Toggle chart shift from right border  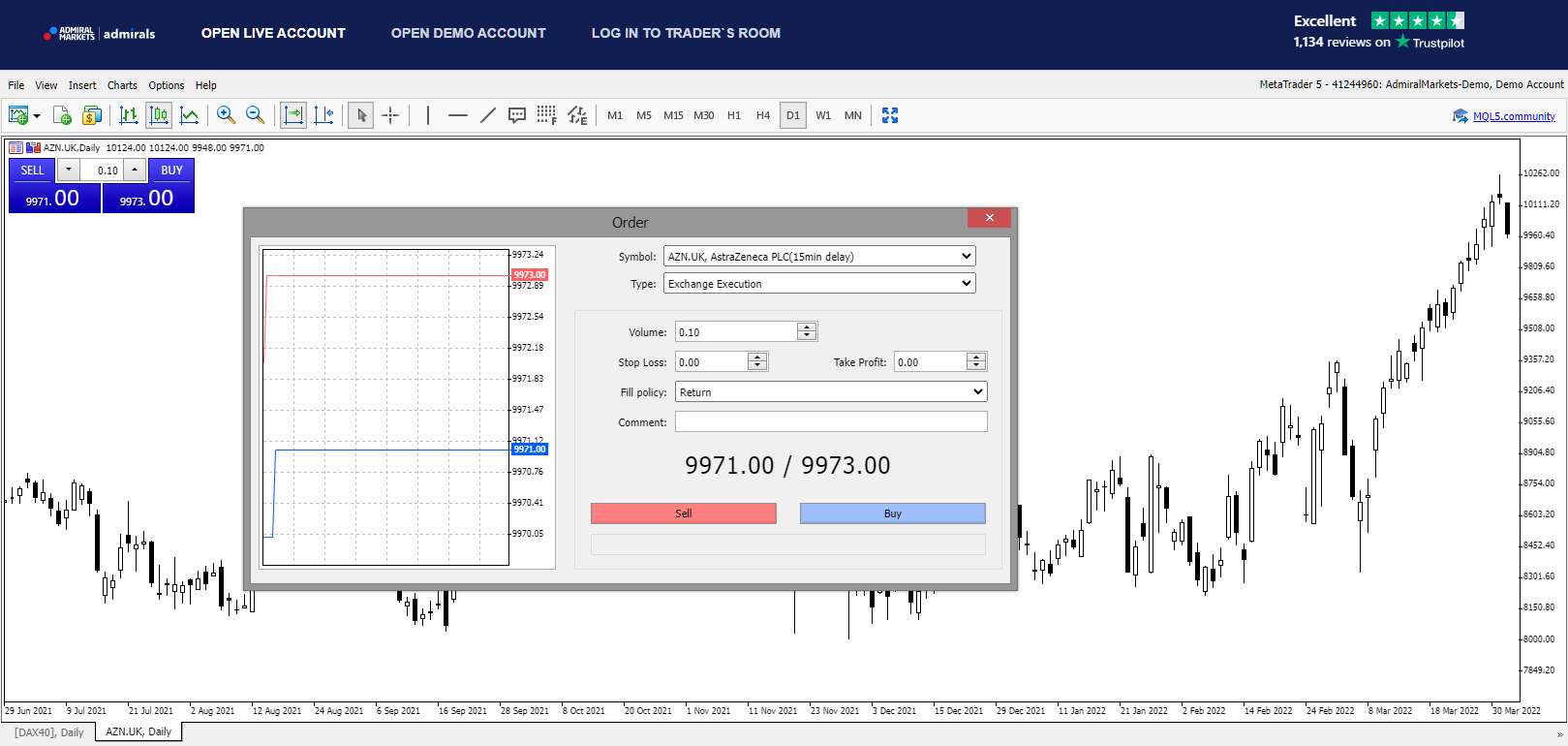pyautogui.click(x=323, y=115)
